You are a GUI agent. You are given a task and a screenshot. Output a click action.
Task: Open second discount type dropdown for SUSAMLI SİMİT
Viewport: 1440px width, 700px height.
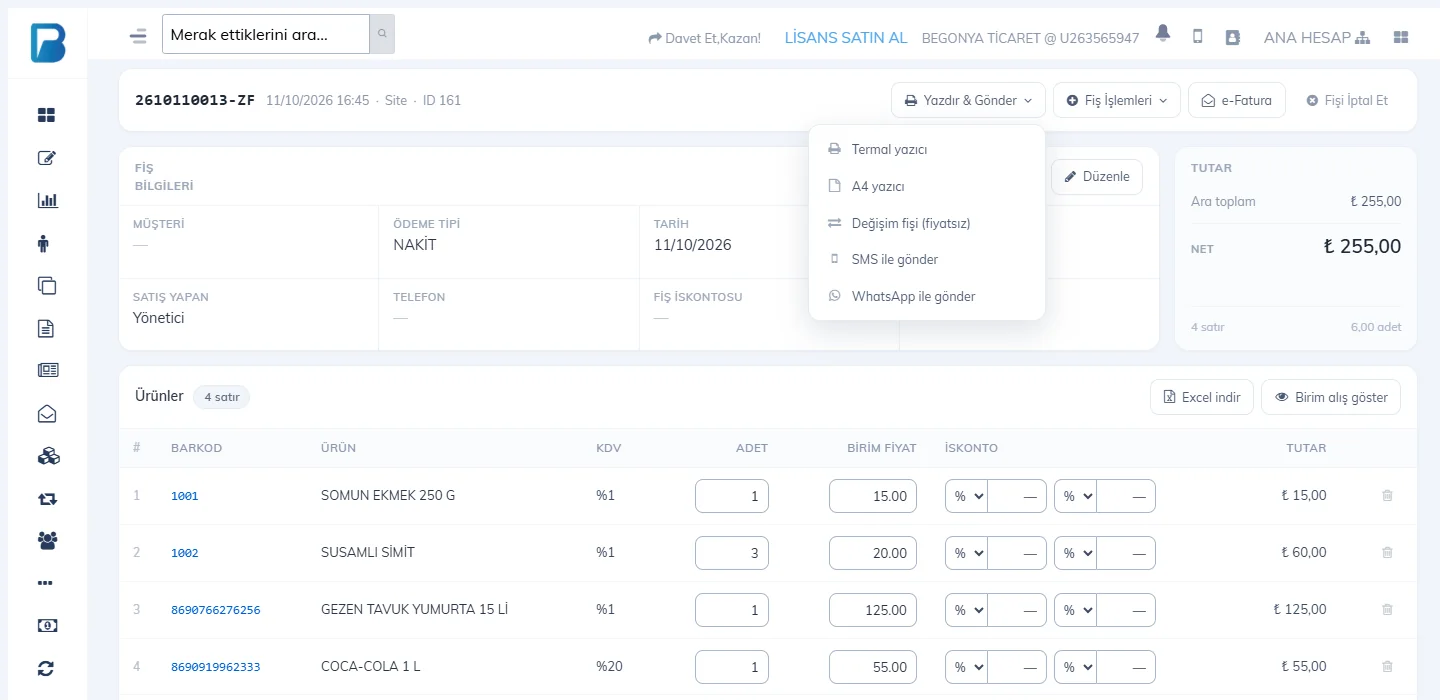click(x=1075, y=553)
